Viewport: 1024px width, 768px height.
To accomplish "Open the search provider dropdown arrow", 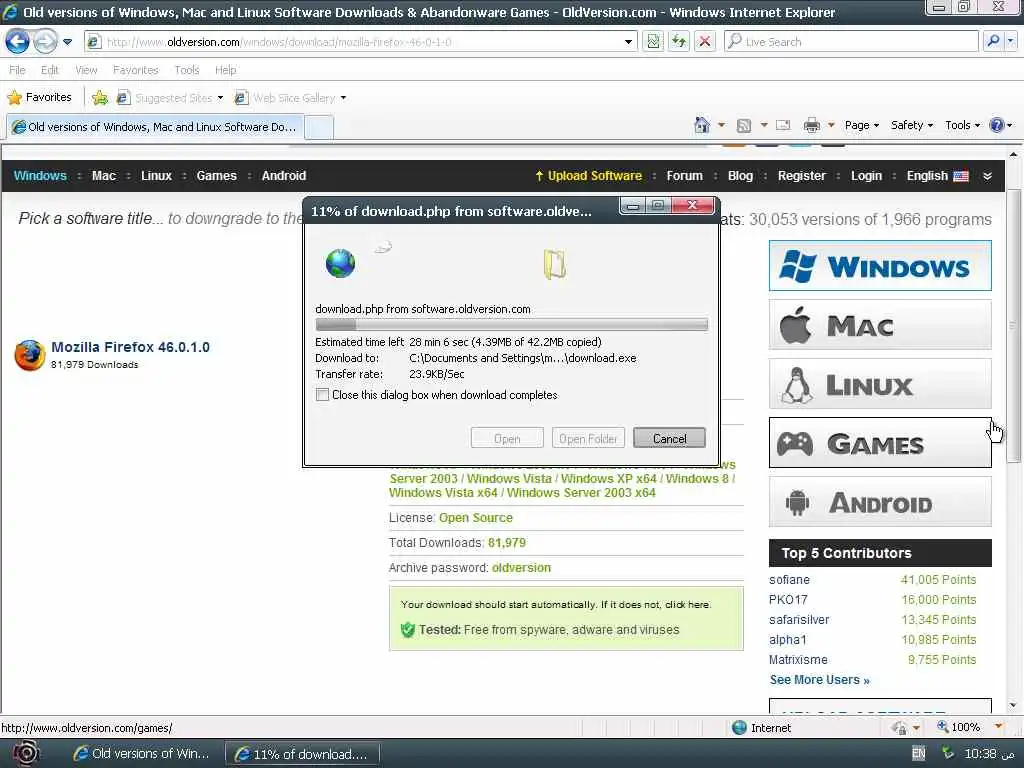I will tap(1011, 41).
